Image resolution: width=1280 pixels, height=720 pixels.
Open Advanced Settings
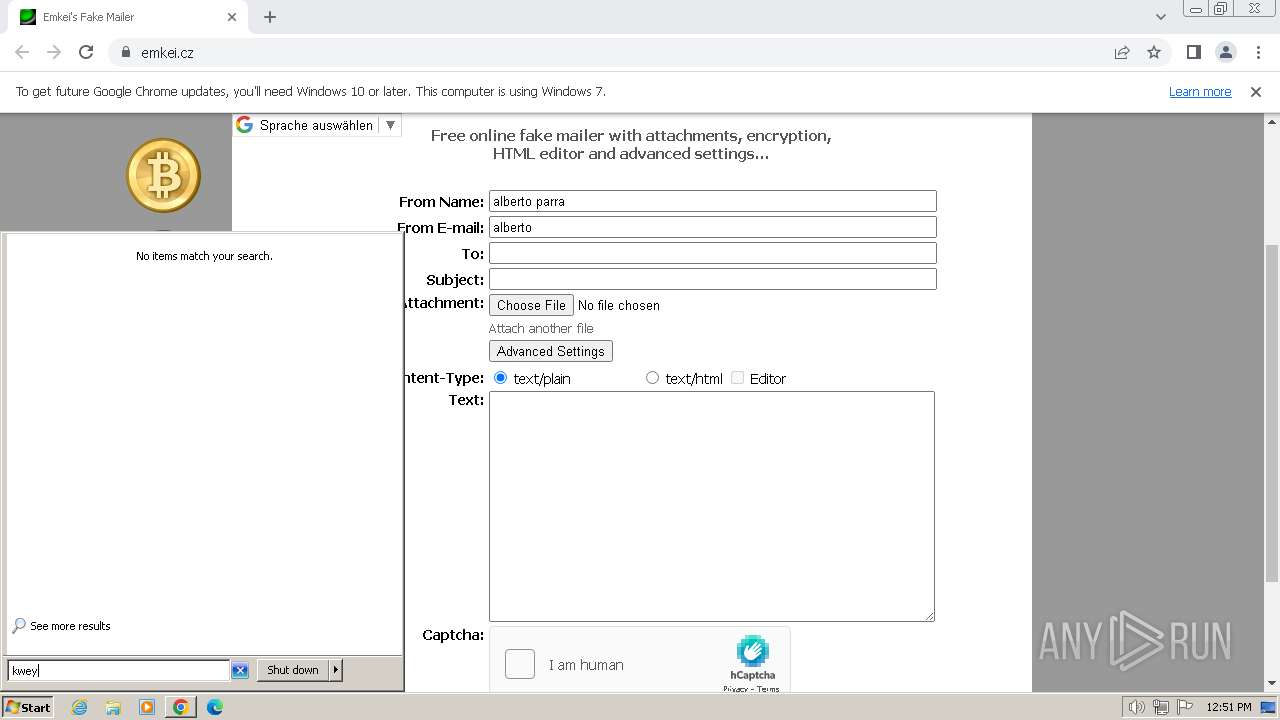(x=551, y=351)
